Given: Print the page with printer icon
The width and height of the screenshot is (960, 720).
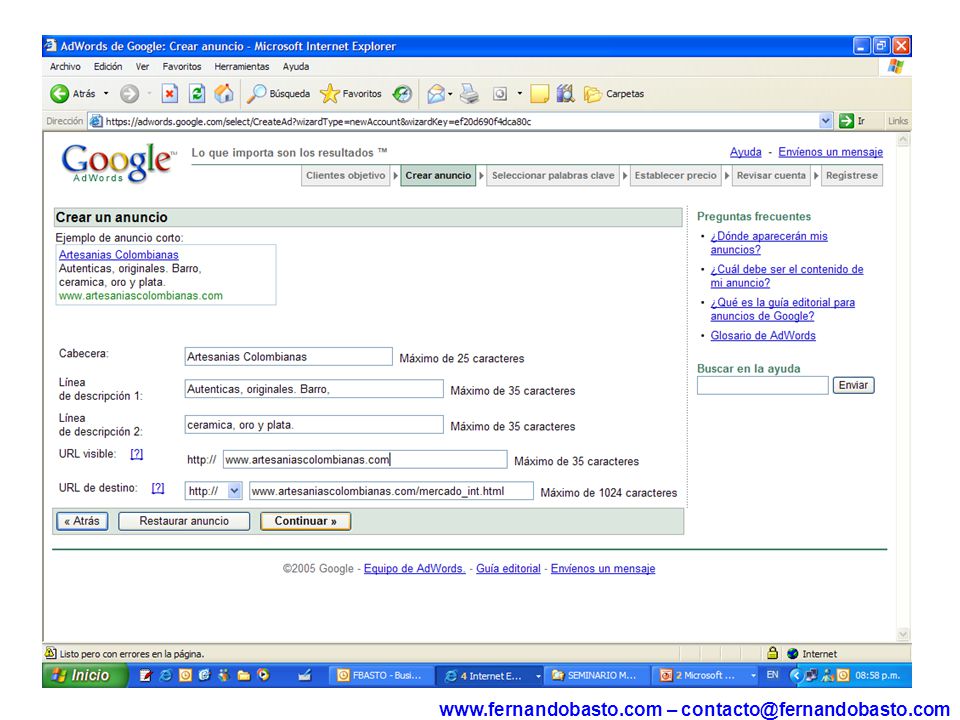Looking at the screenshot, I should (x=470, y=94).
